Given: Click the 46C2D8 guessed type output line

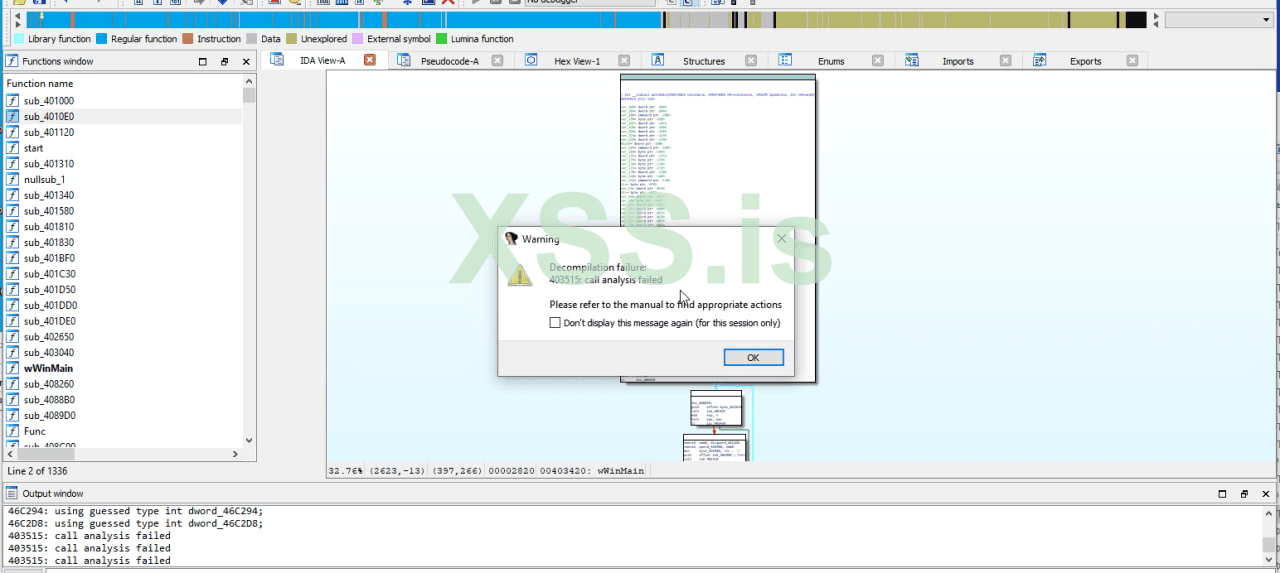Looking at the screenshot, I should [136, 523].
